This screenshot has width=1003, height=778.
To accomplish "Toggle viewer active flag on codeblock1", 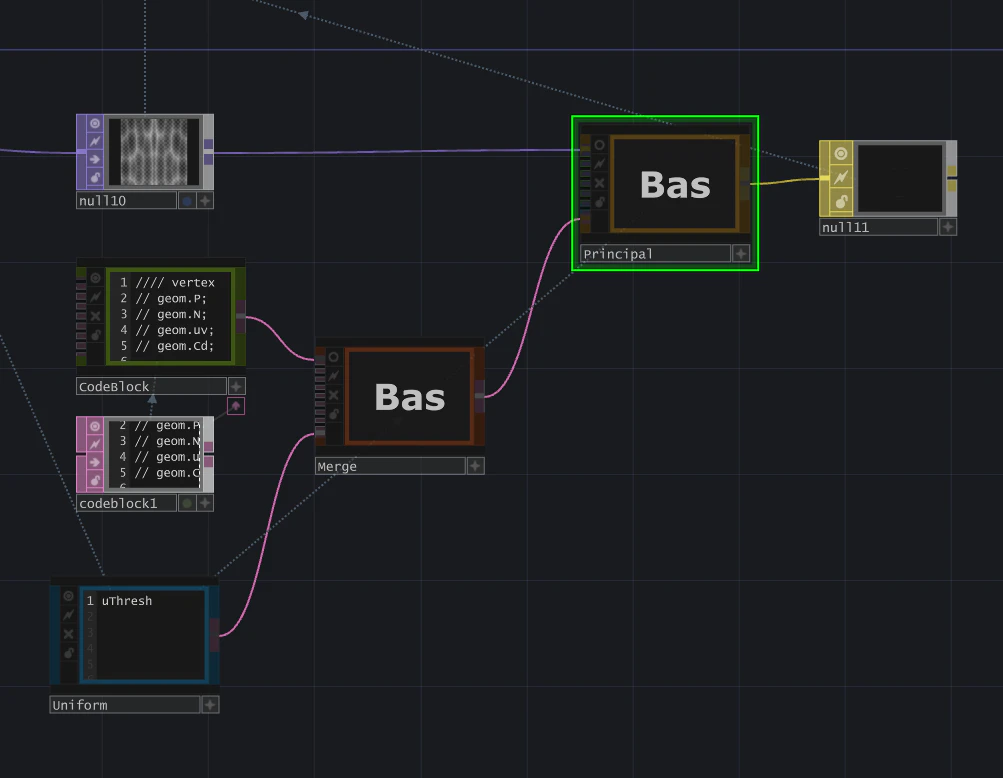I will [95, 426].
